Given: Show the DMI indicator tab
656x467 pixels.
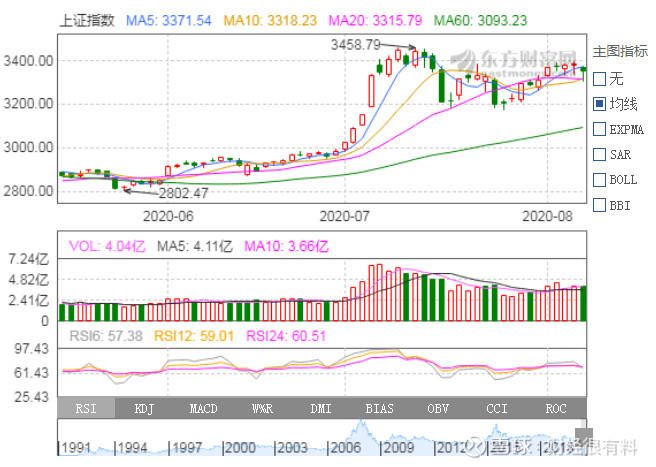Looking at the screenshot, I should tap(321, 409).
